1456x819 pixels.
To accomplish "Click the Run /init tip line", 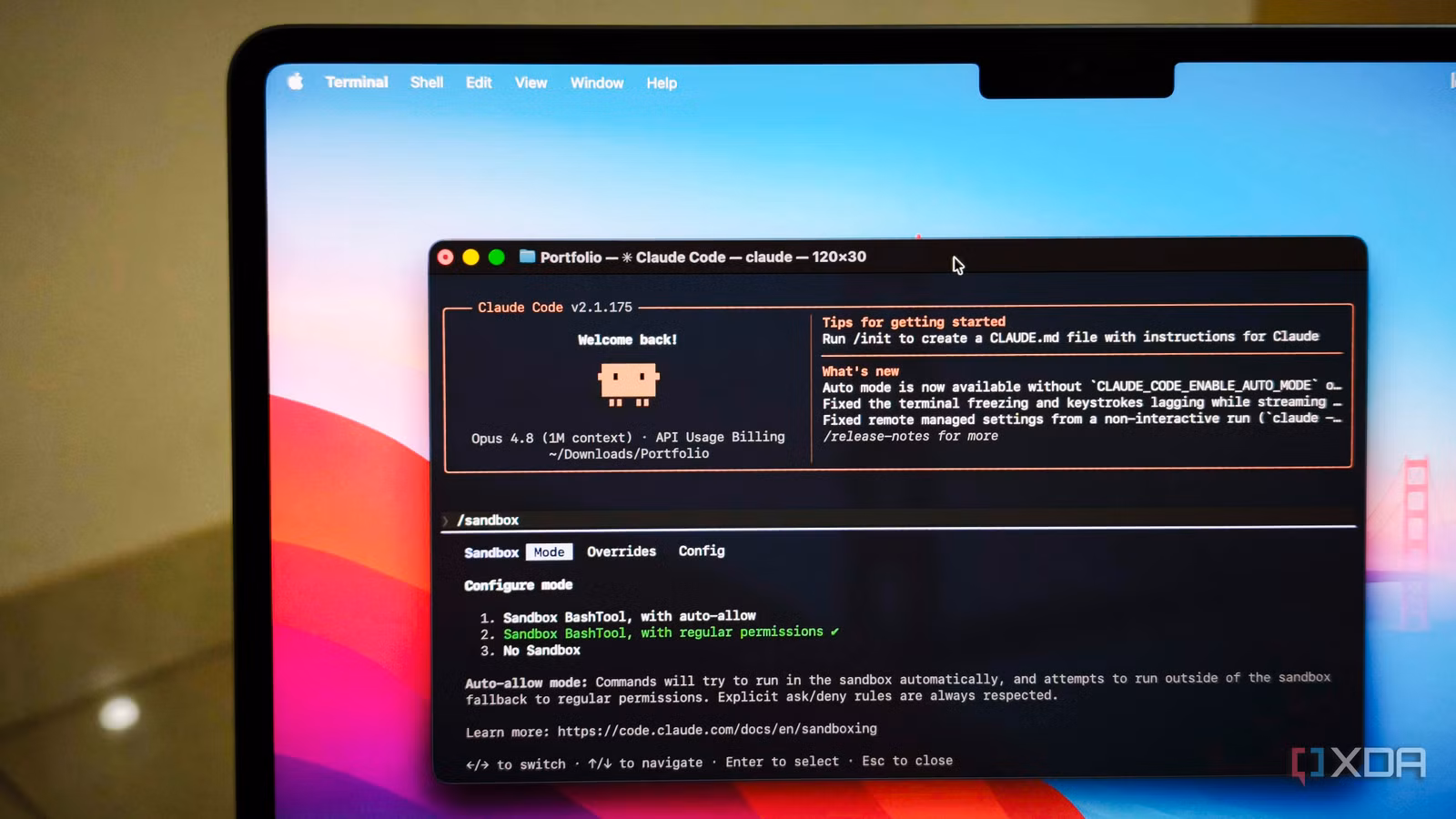I will coord(1070,338).
